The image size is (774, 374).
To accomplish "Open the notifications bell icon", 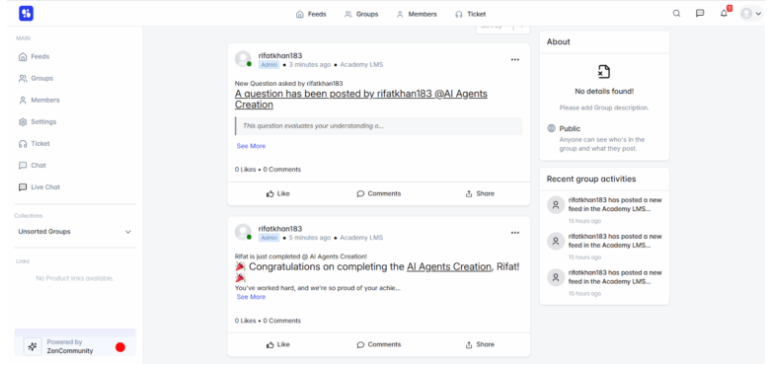I will [x=724, y=13].
